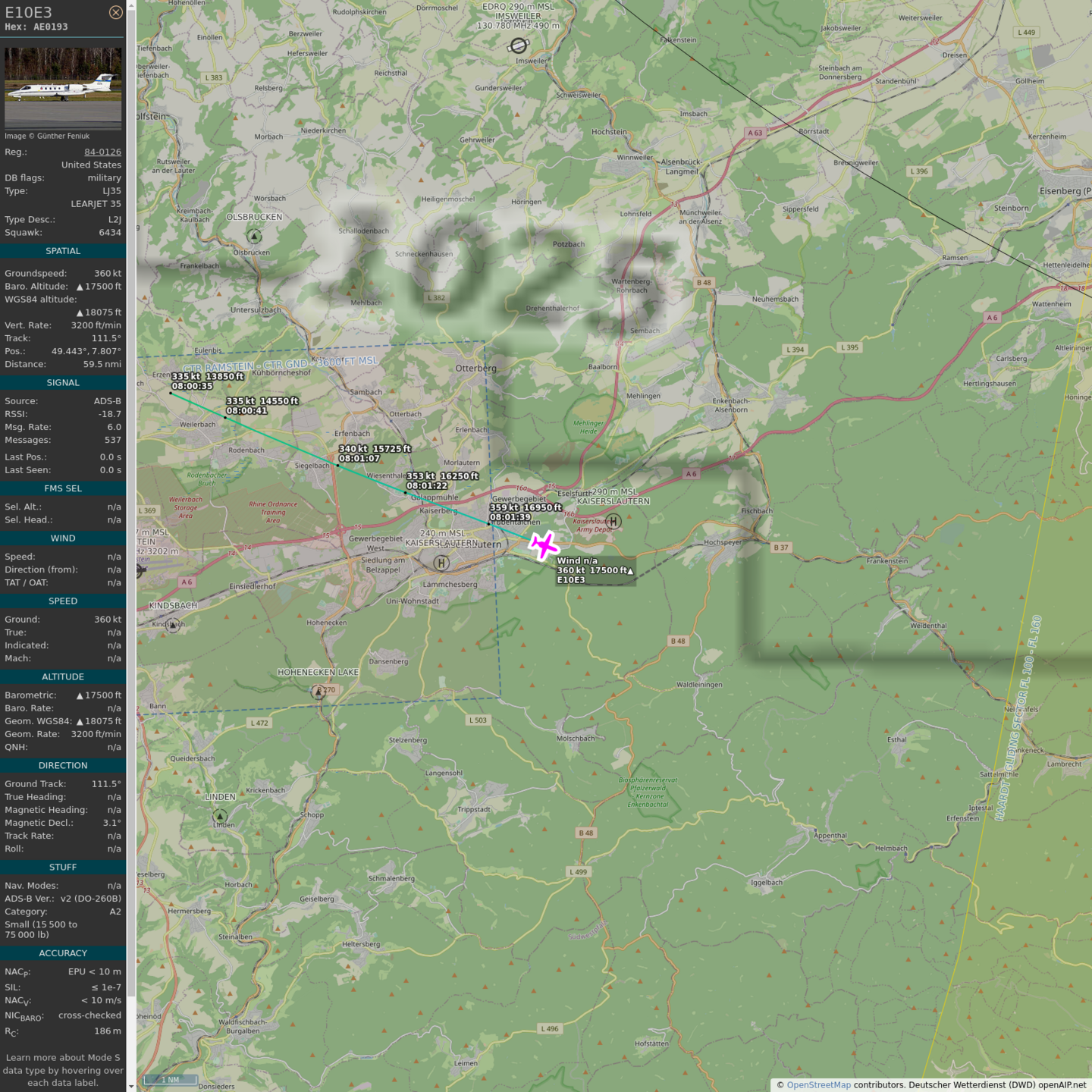The image size is (1092, 1092).
Task: Click the Learjet aircraft photo thumbnail
Action: (63, 88)
